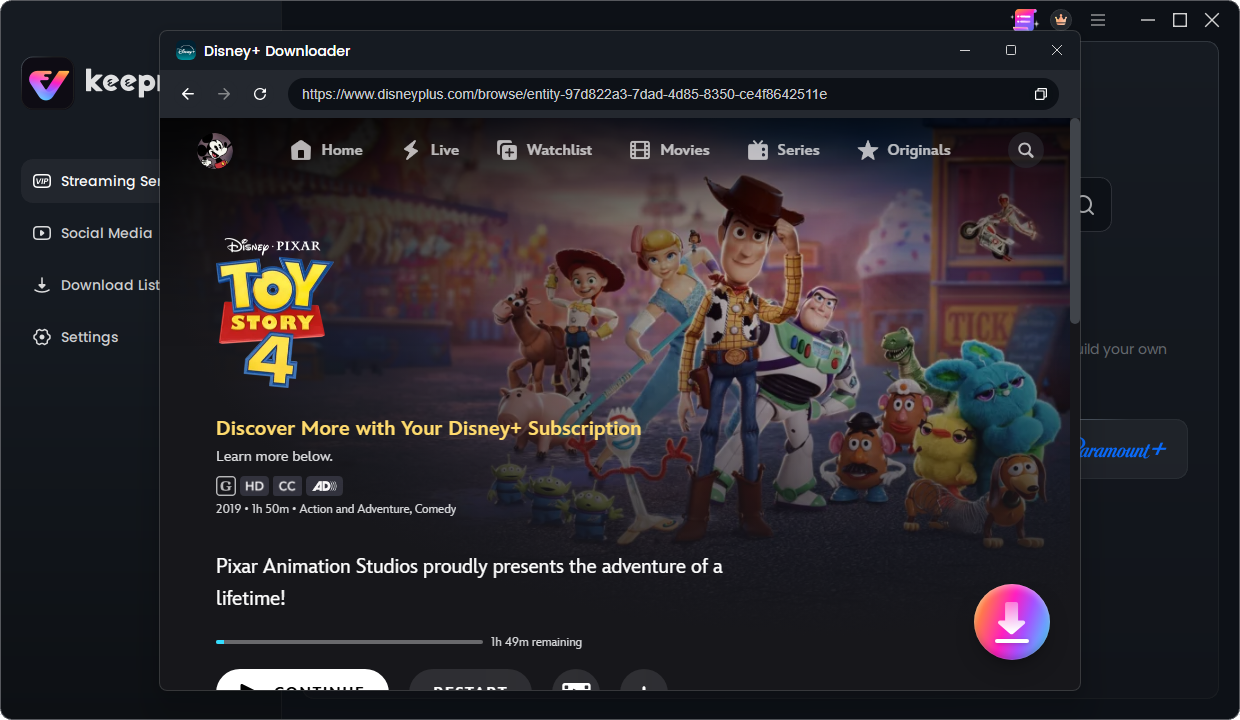This screenshot has height=720, width=1240.
Task: Click the AD audio description badge
Action: [324, 486]
